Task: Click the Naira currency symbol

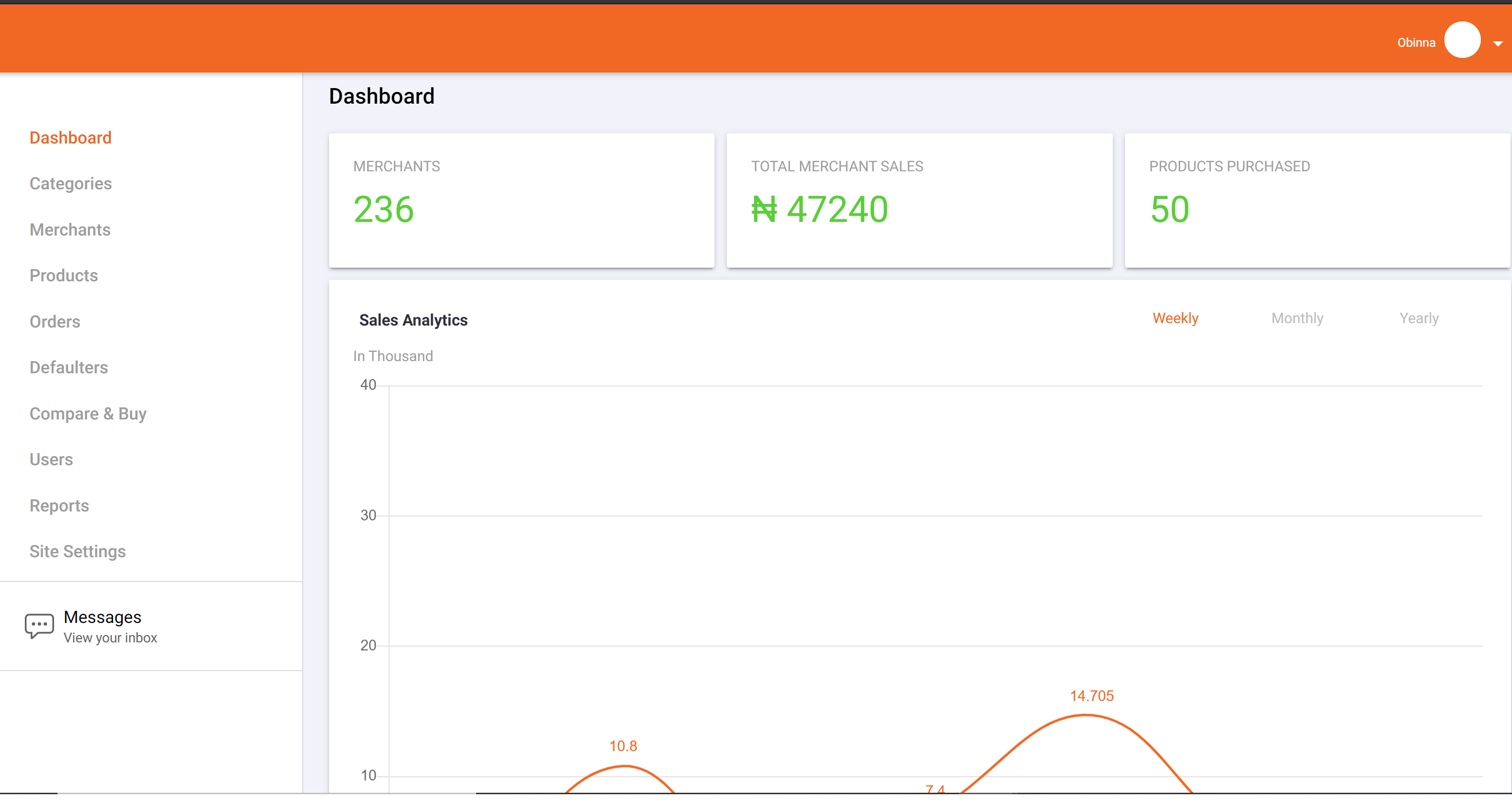Action: [764, 209]
